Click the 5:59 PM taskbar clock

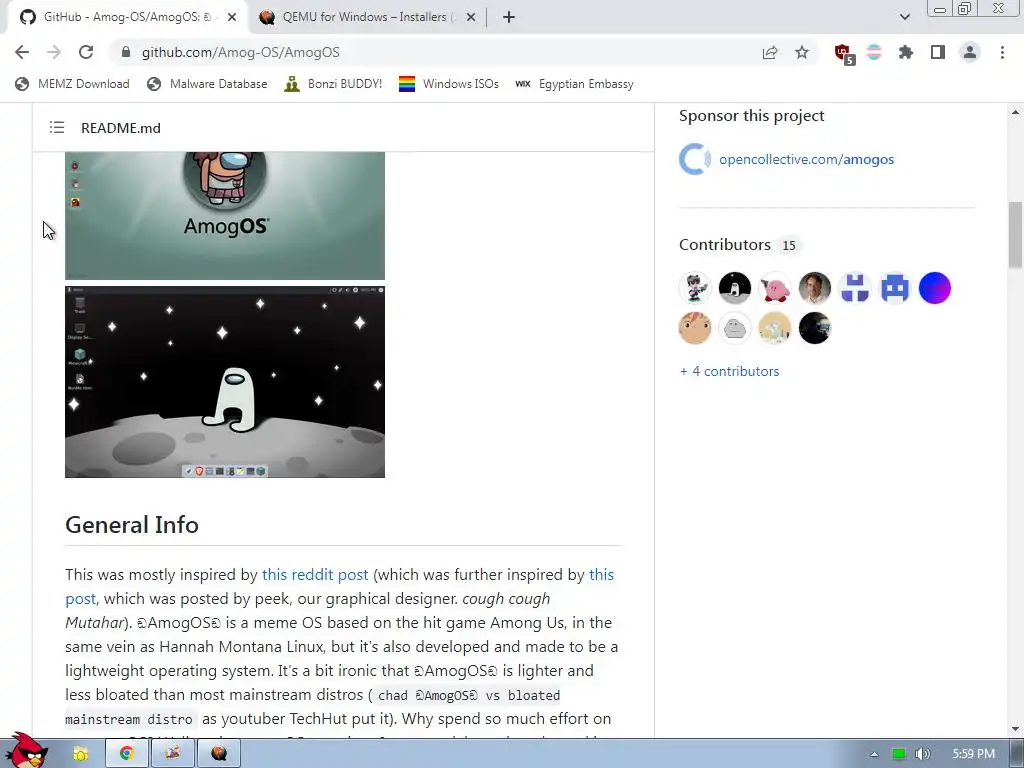[x=973, y=754]
